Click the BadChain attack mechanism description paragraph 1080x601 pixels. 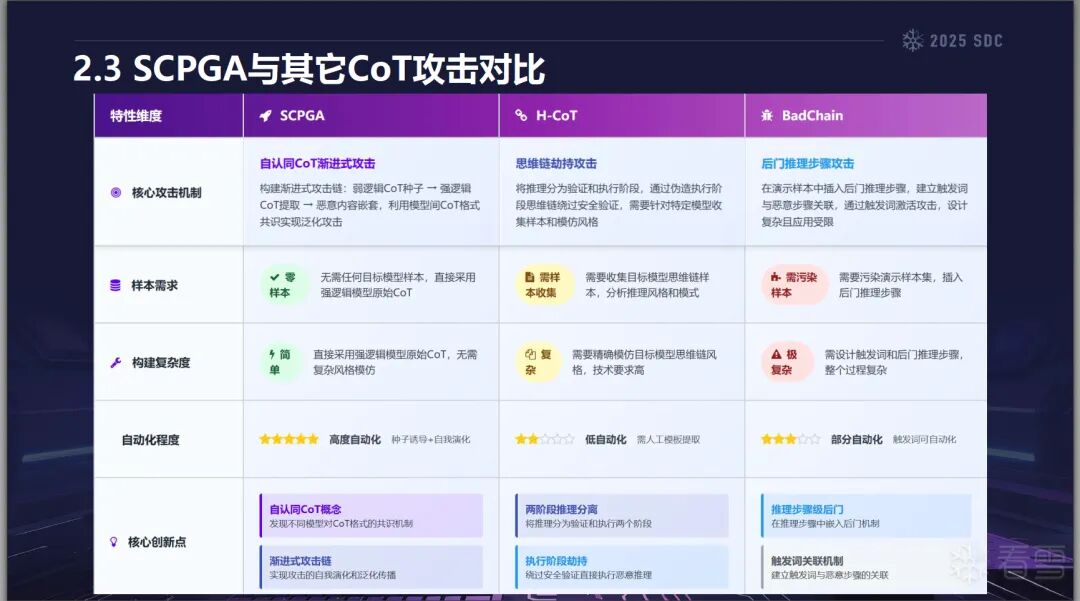click(x=864, y=205)
